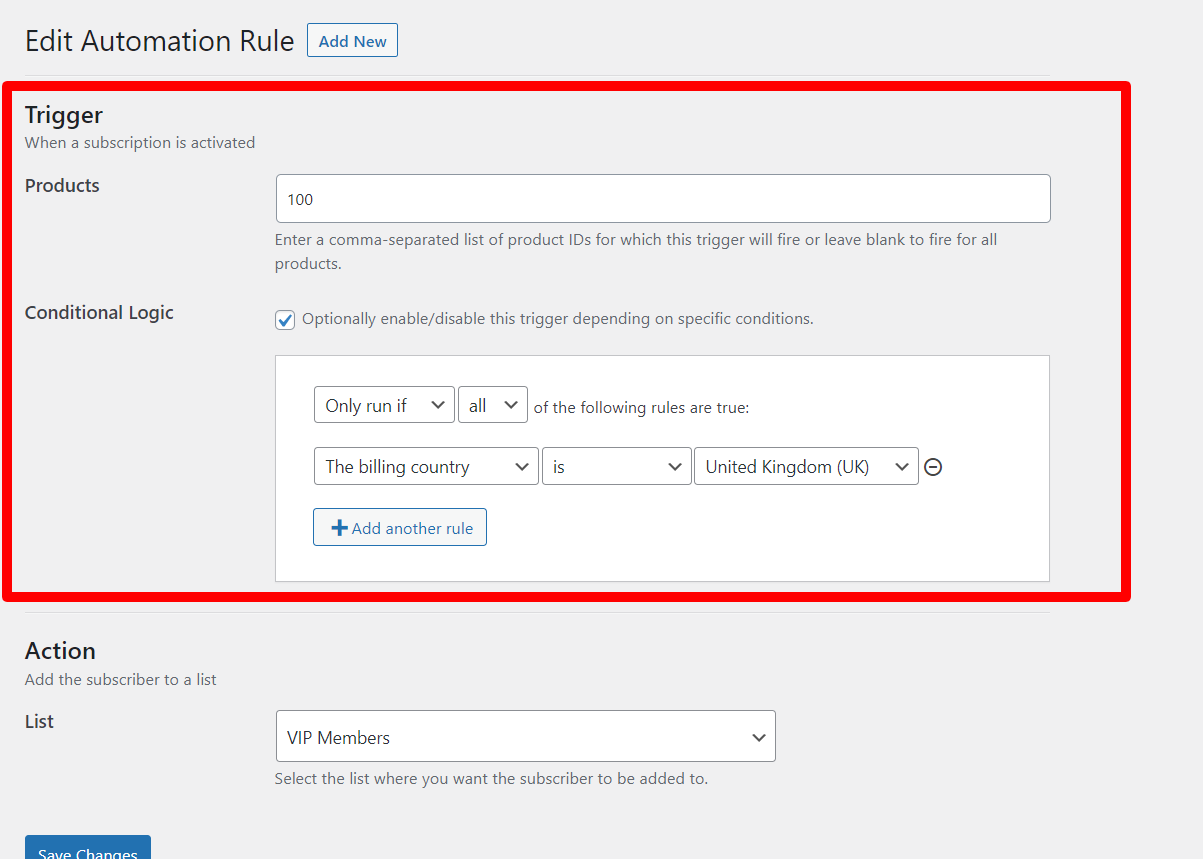The height and width of the screenshot is (859, 1203).
Task: Disable the trigger's conditional conditions option
Action: (285, 319)
